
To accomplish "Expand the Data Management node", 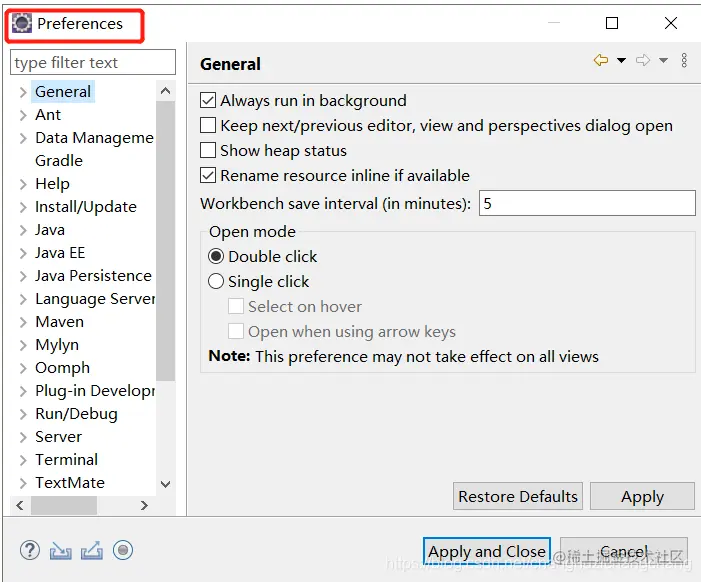I will click(x=23, y=138).
